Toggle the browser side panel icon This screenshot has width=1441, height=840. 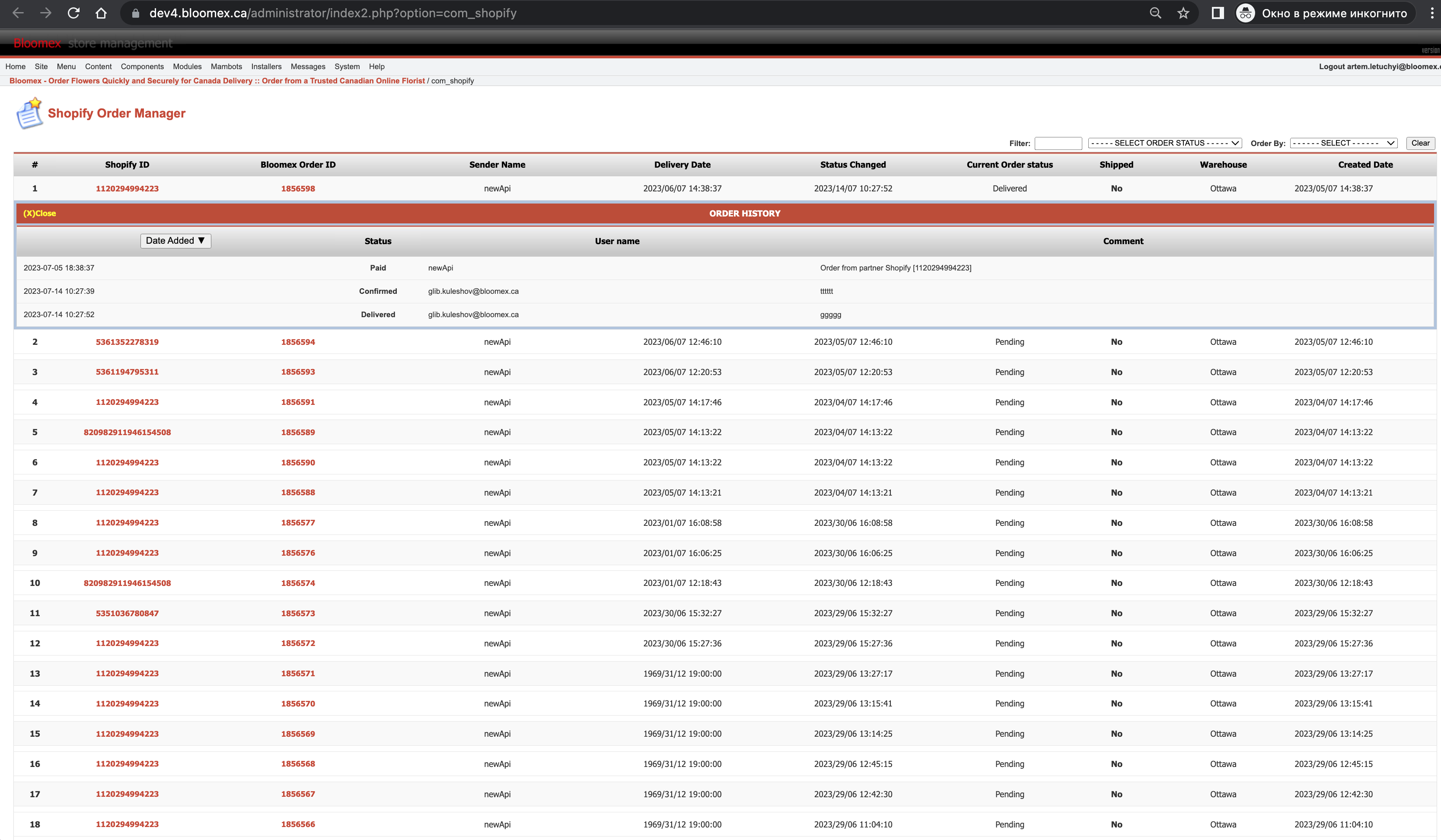(1218, 13)
